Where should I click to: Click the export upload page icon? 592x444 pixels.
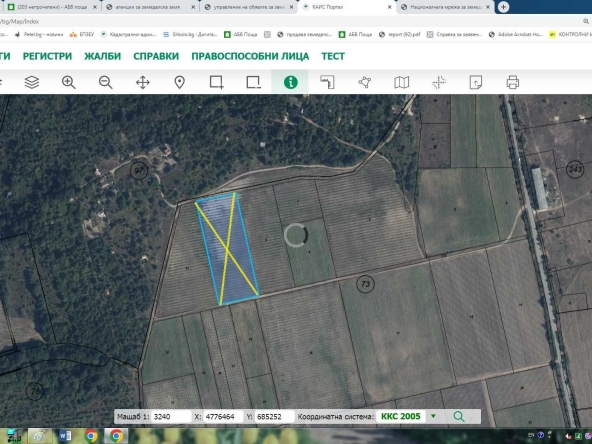476,82
